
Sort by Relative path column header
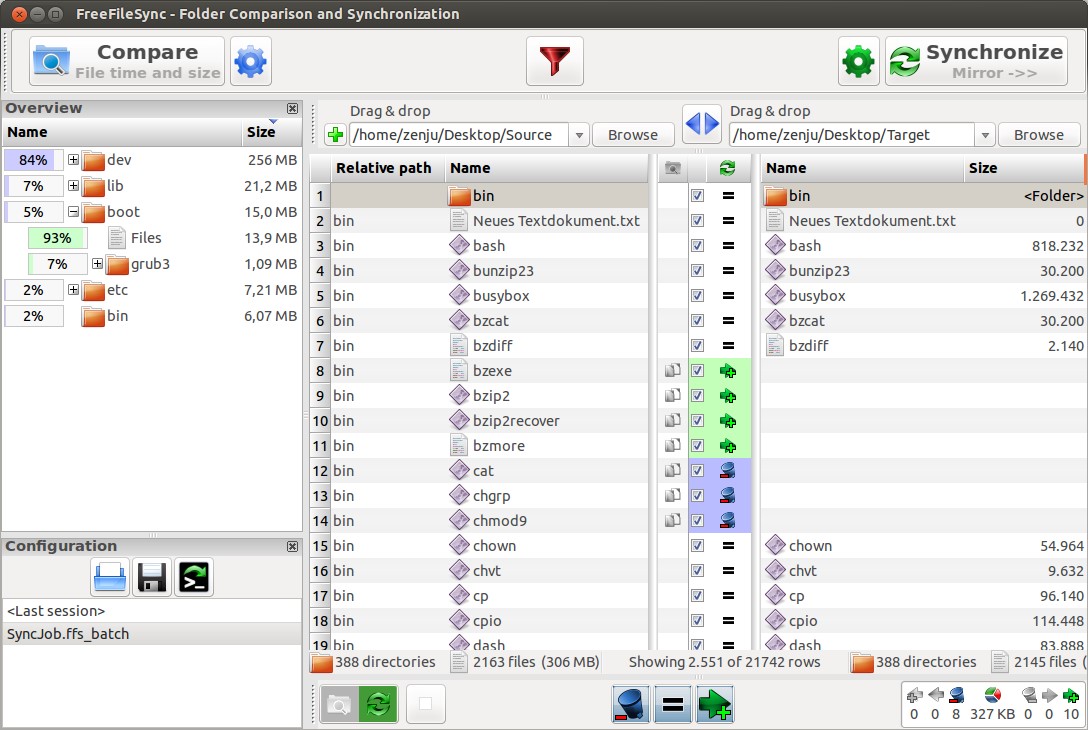click(x=383, y=168)
